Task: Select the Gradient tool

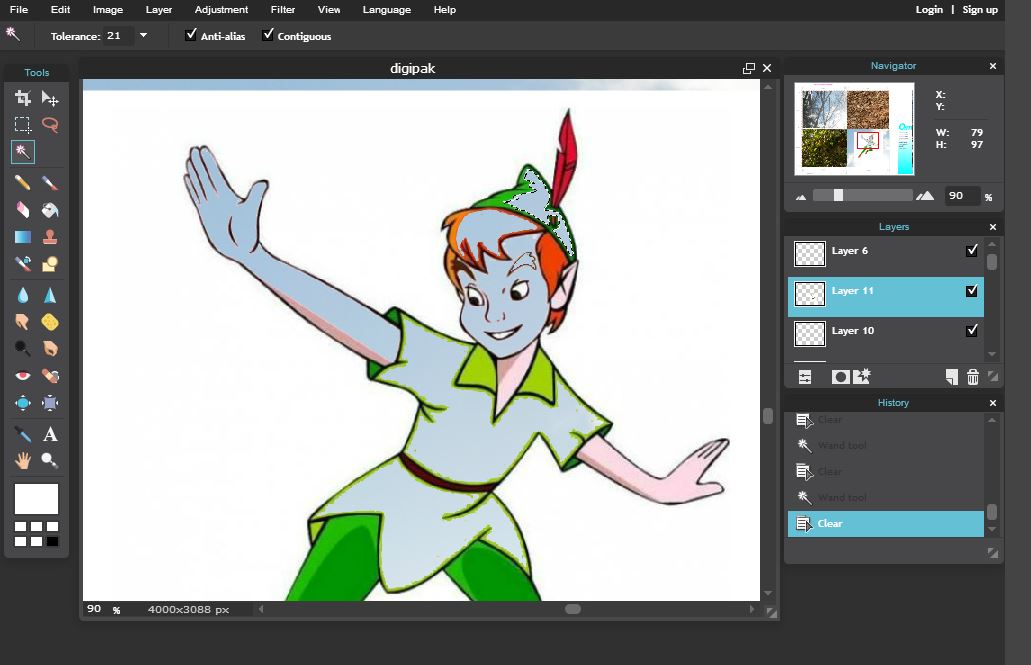Action: click(23, 237)
